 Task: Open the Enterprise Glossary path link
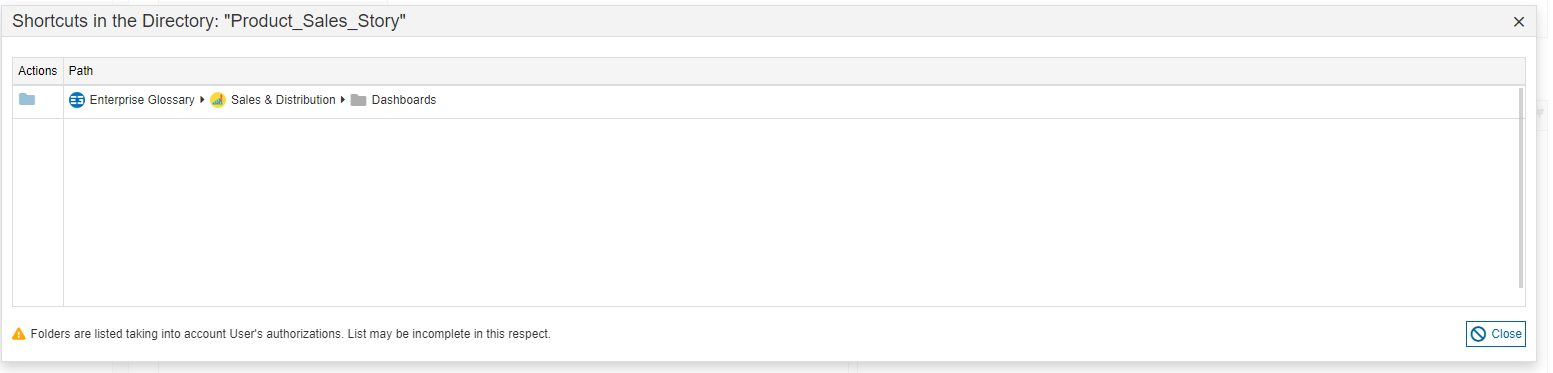pyautogui.click(x=142, y=100)
